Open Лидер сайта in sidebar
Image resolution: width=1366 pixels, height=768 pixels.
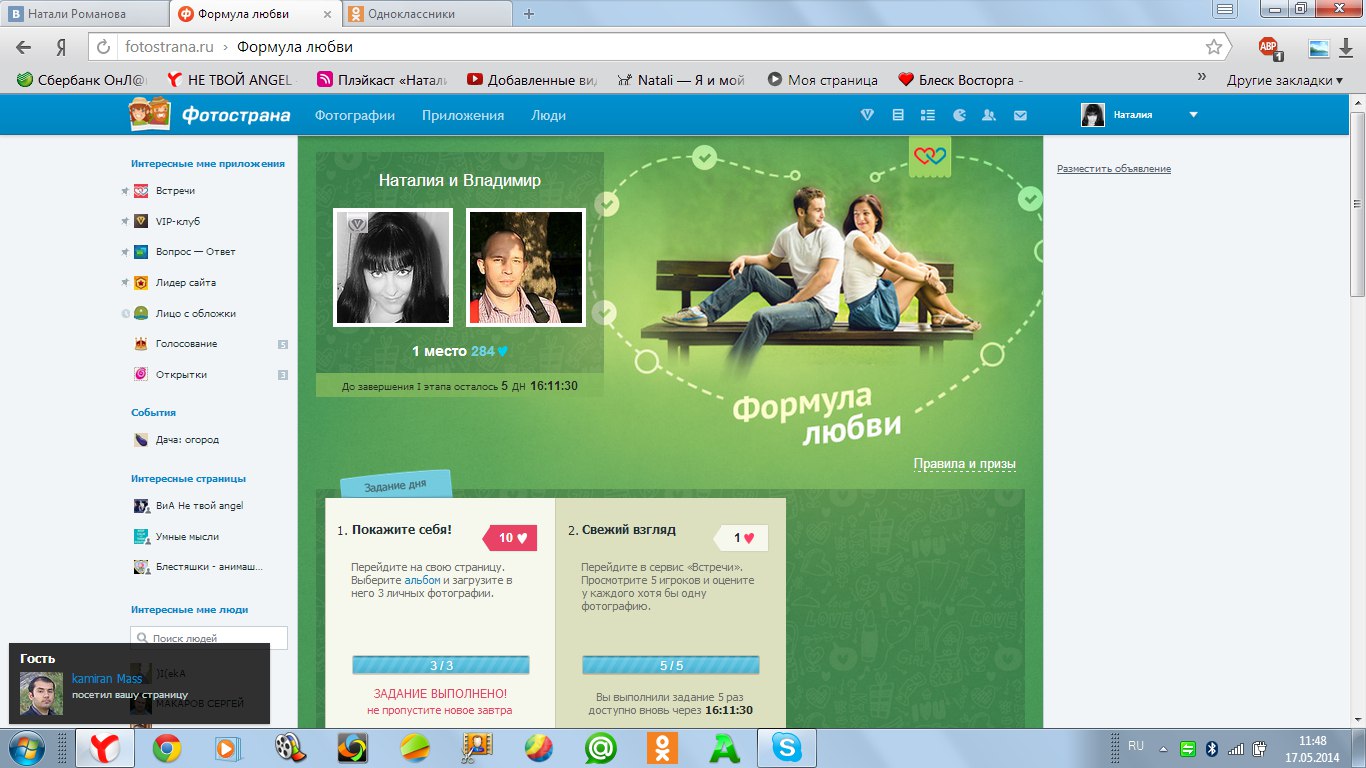coord(185,283)
